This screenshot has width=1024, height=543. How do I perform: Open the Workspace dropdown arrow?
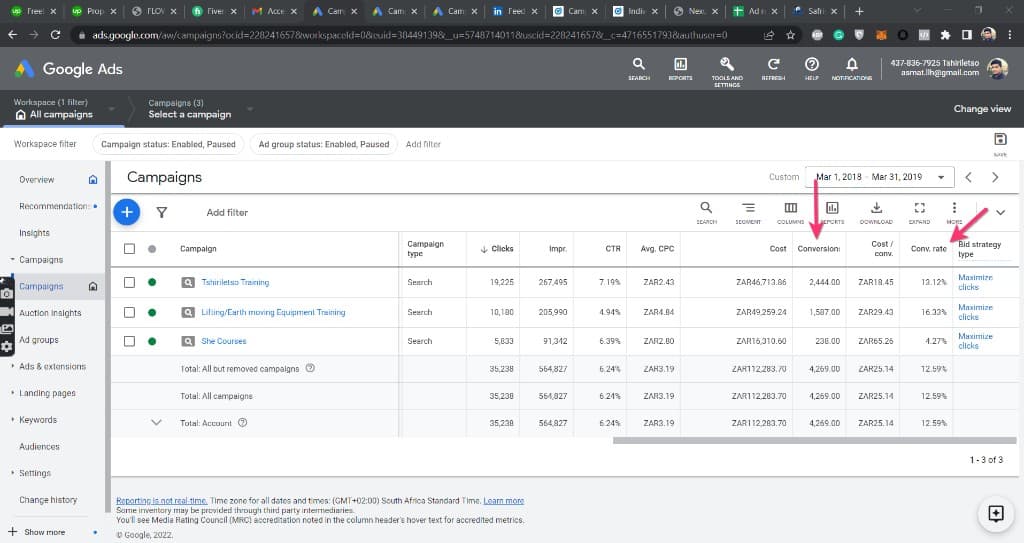point(112,108)
